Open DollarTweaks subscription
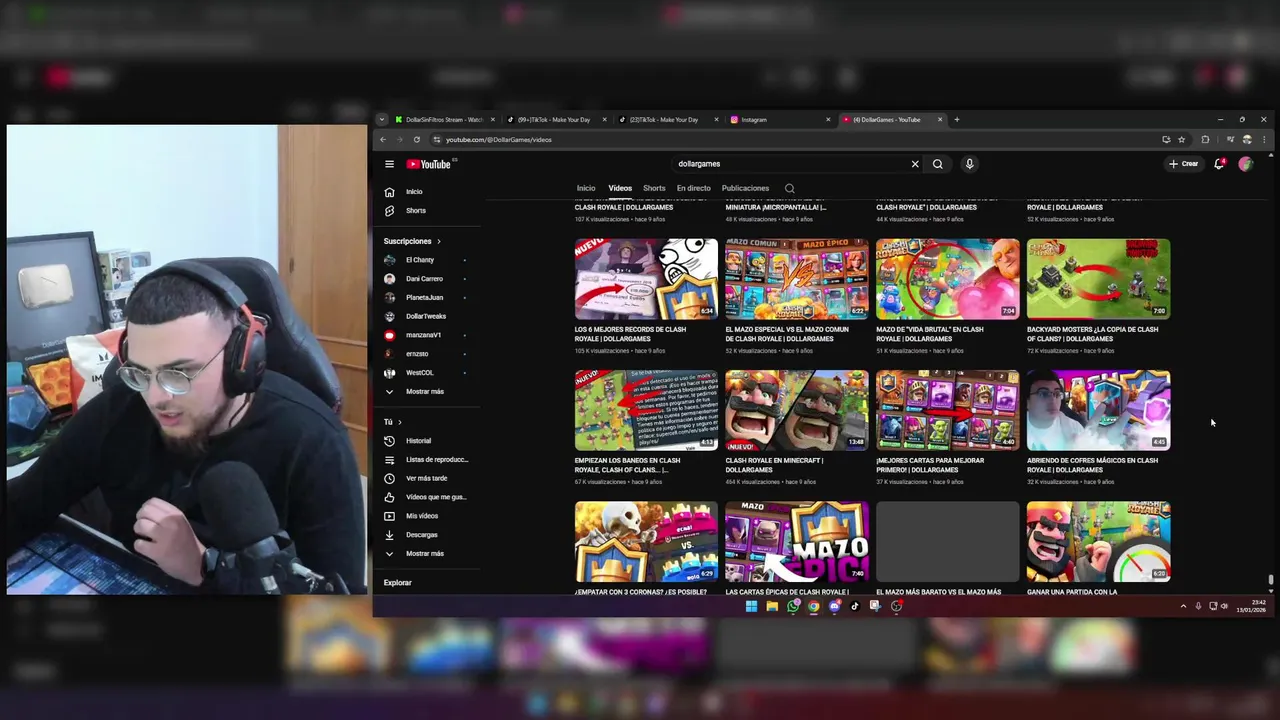The height and width of the screenshot is (720, 1280). point(426,316)
